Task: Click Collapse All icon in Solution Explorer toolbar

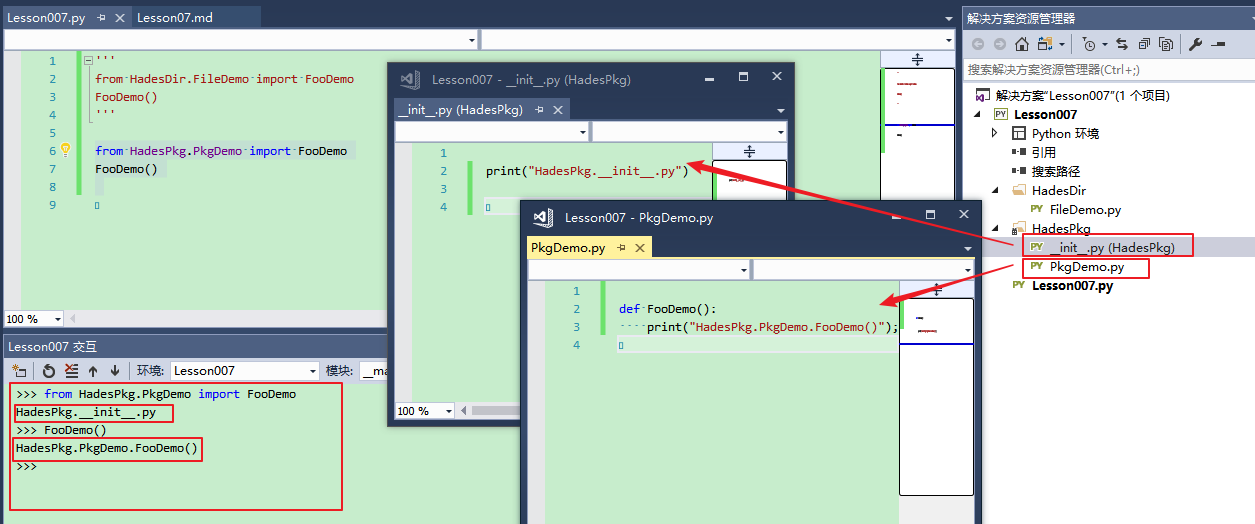Action: point(1142,44)
